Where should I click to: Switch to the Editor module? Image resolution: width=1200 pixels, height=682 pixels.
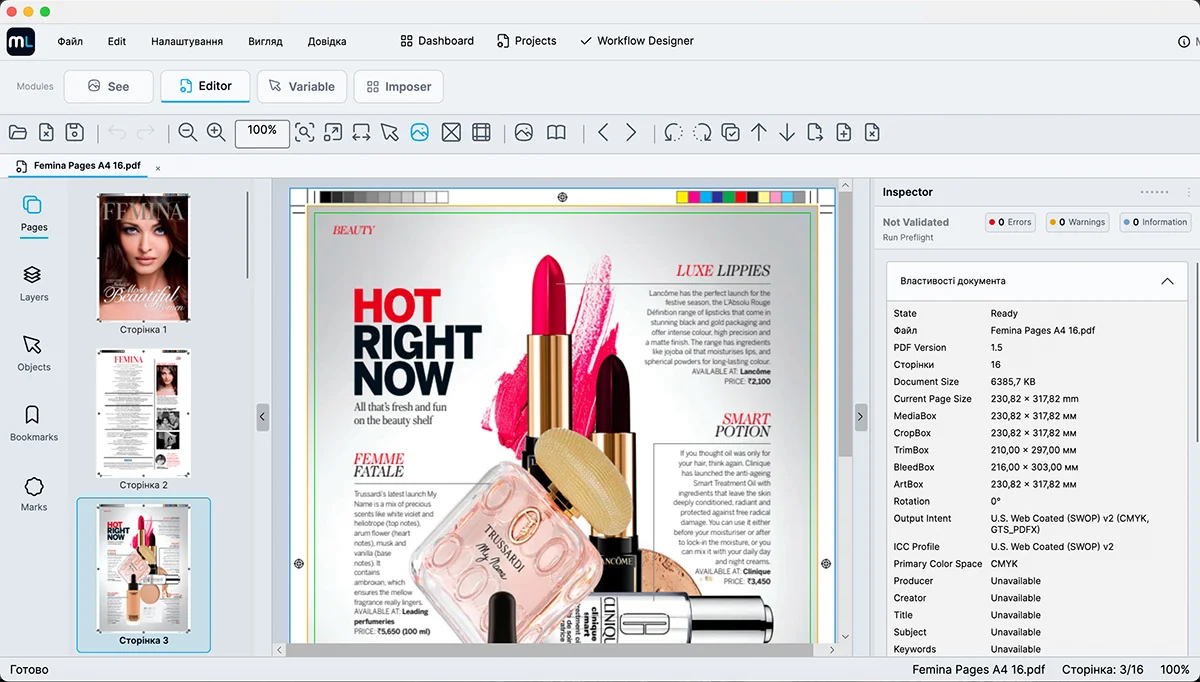coord(205,86)
